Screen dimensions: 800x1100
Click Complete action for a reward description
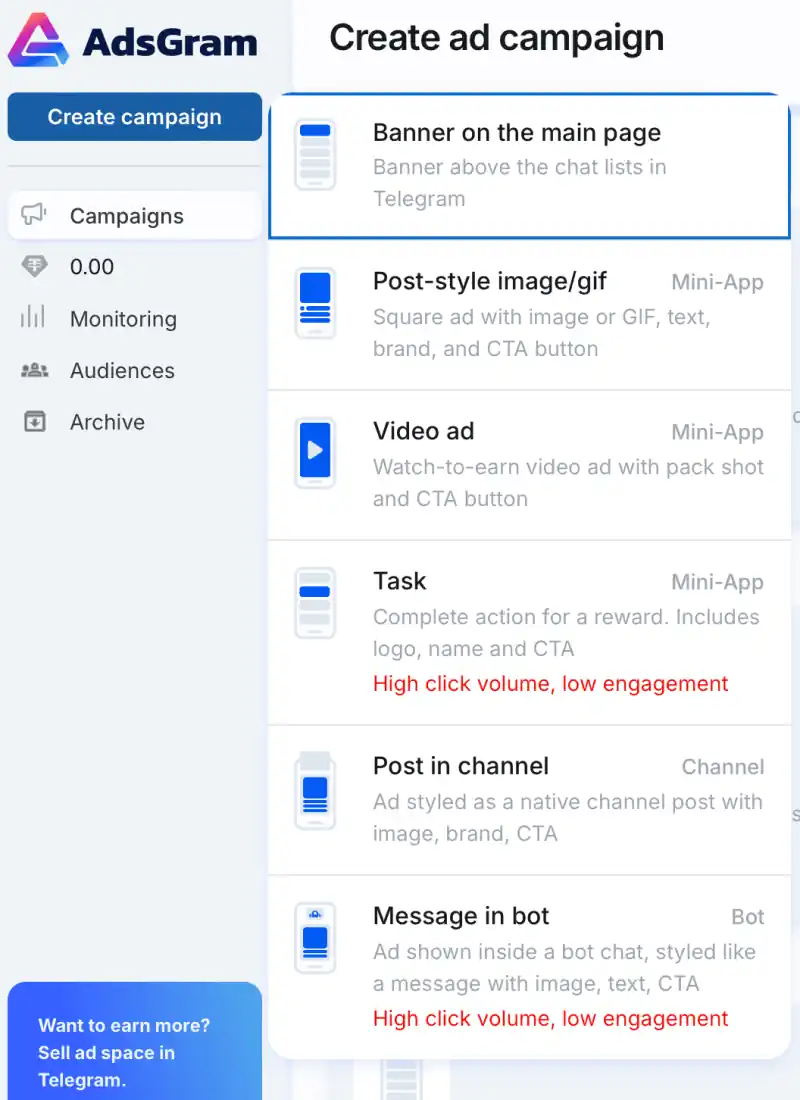pos(566,633)
